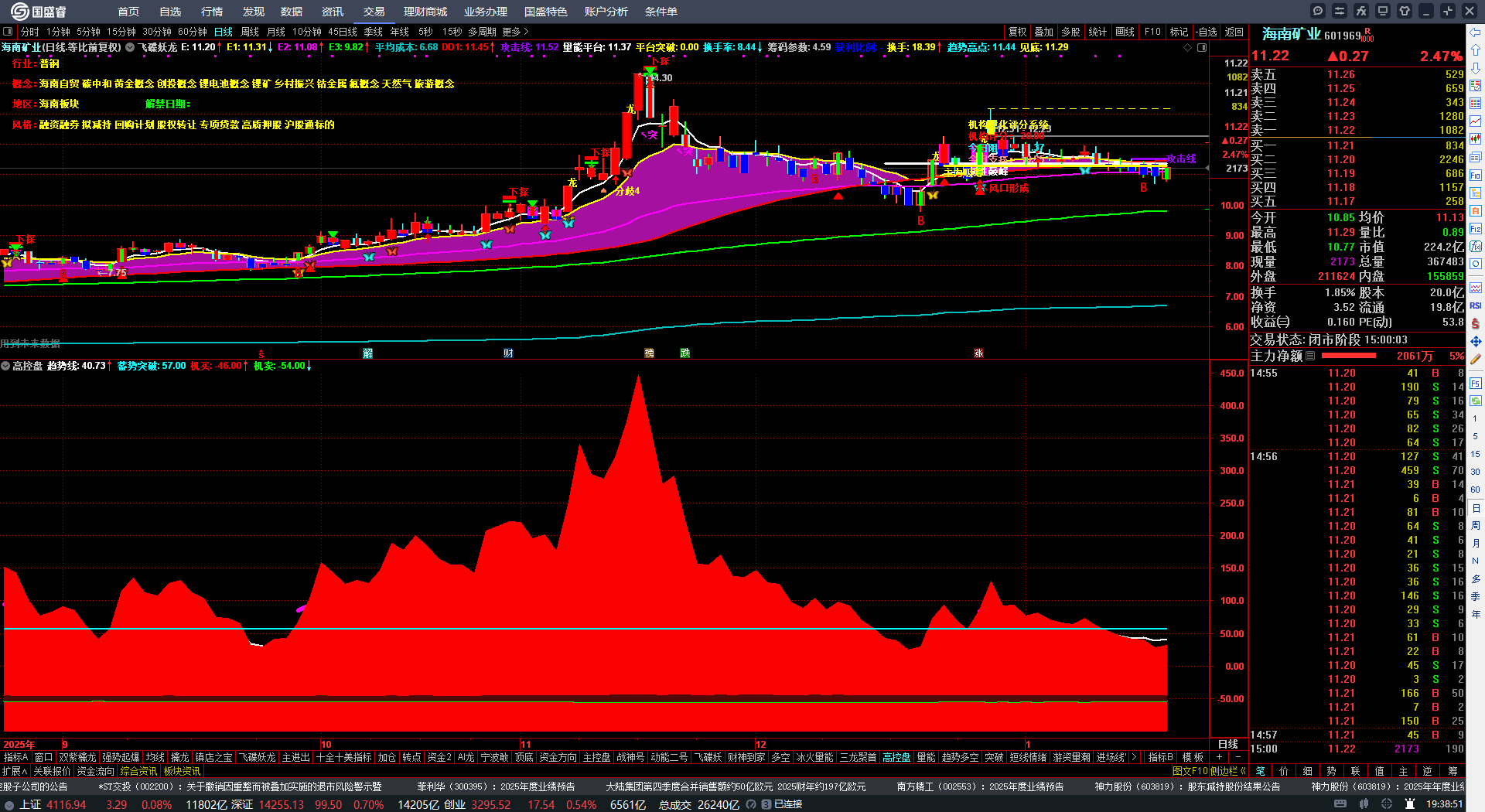Click the minus button beside 模板
The width and height of the screenshot is (1485, 812).
pos(1237,757)
